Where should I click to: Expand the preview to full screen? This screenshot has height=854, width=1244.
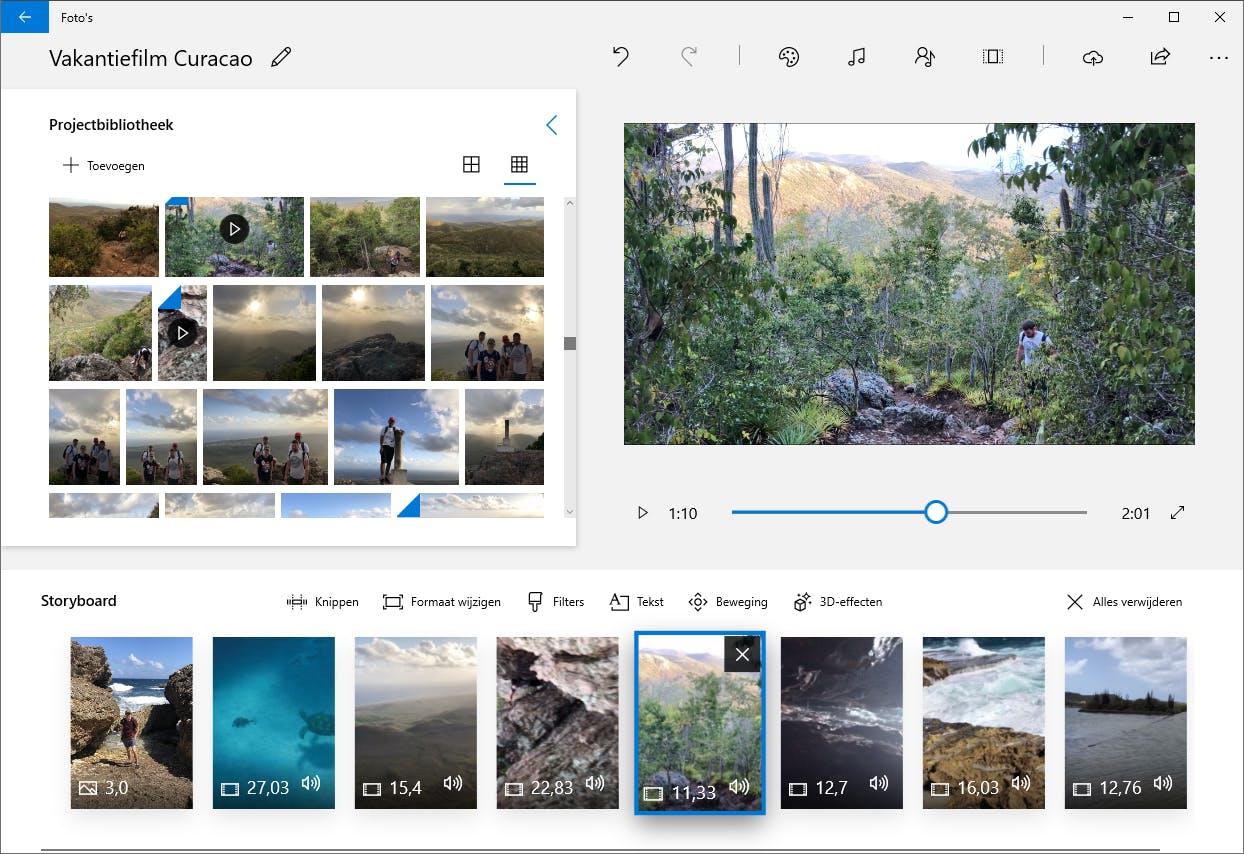(x=1177, y=513)
